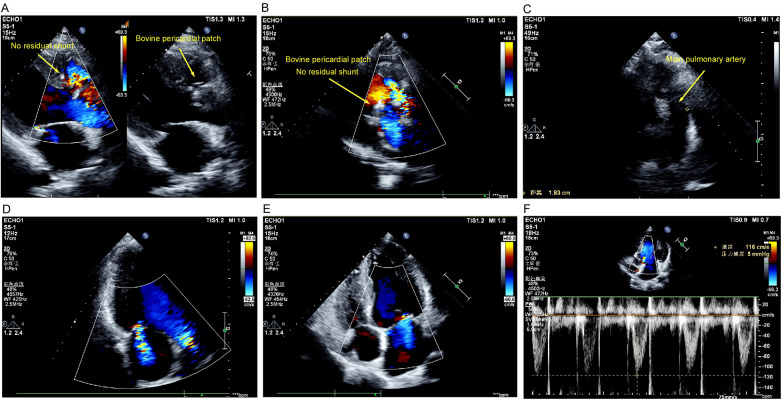Click the panel letter 'D'
Image resolution: width=782 pixels, height=400 pixels.
(x=5, y=207)
